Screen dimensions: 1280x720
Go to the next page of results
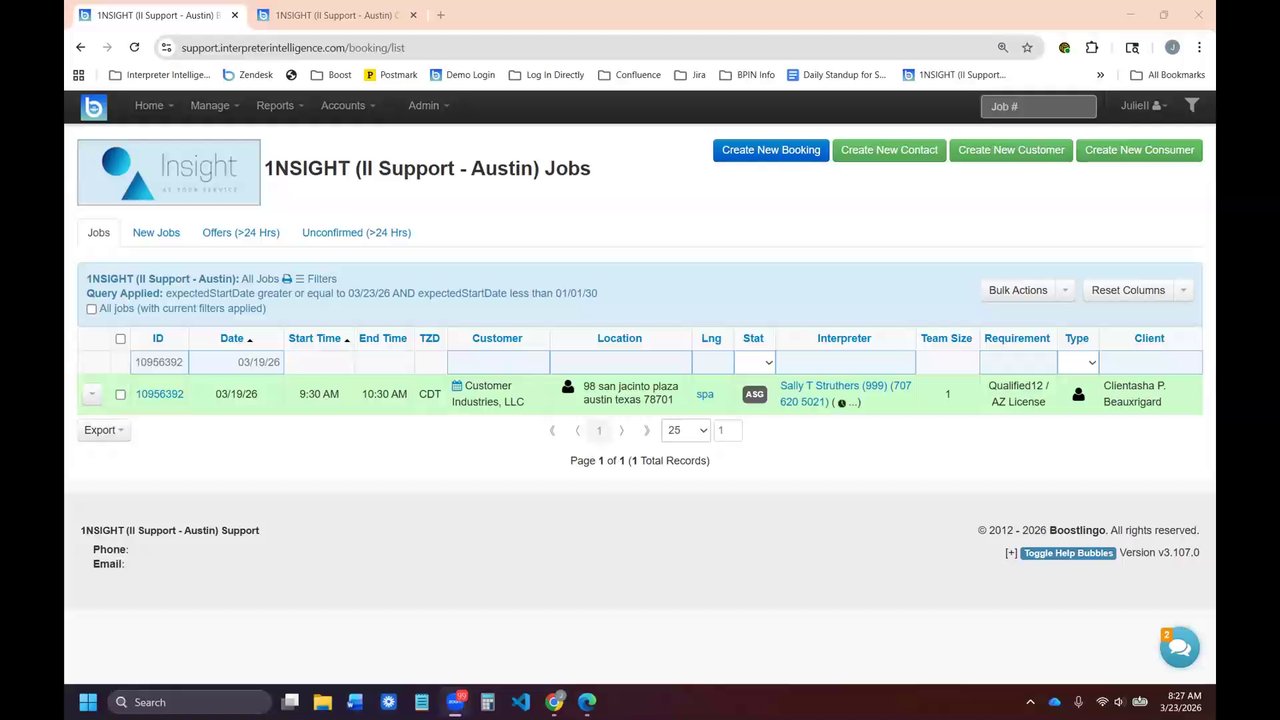[x=621, y=430]
